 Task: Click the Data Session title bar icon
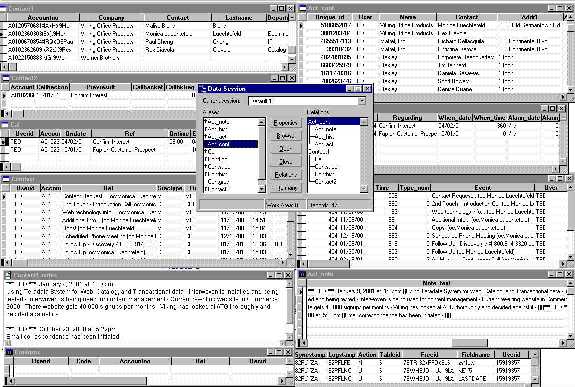(x=203, y=89)
